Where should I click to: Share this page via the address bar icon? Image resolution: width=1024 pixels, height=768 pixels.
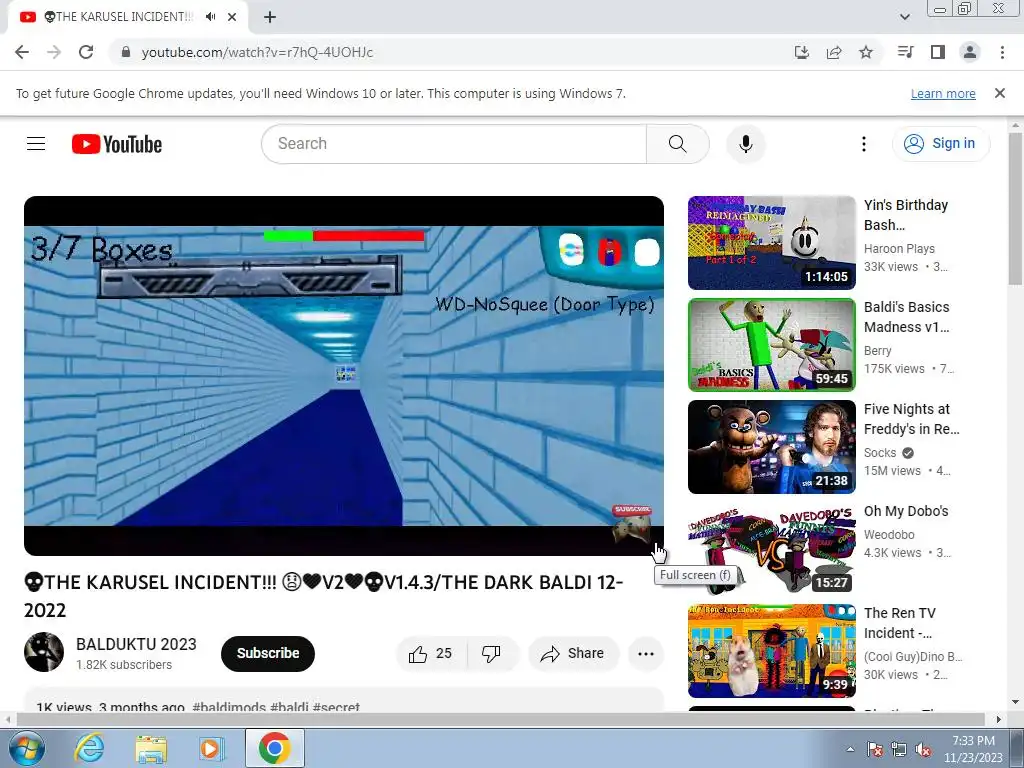(x=834, y=52)
